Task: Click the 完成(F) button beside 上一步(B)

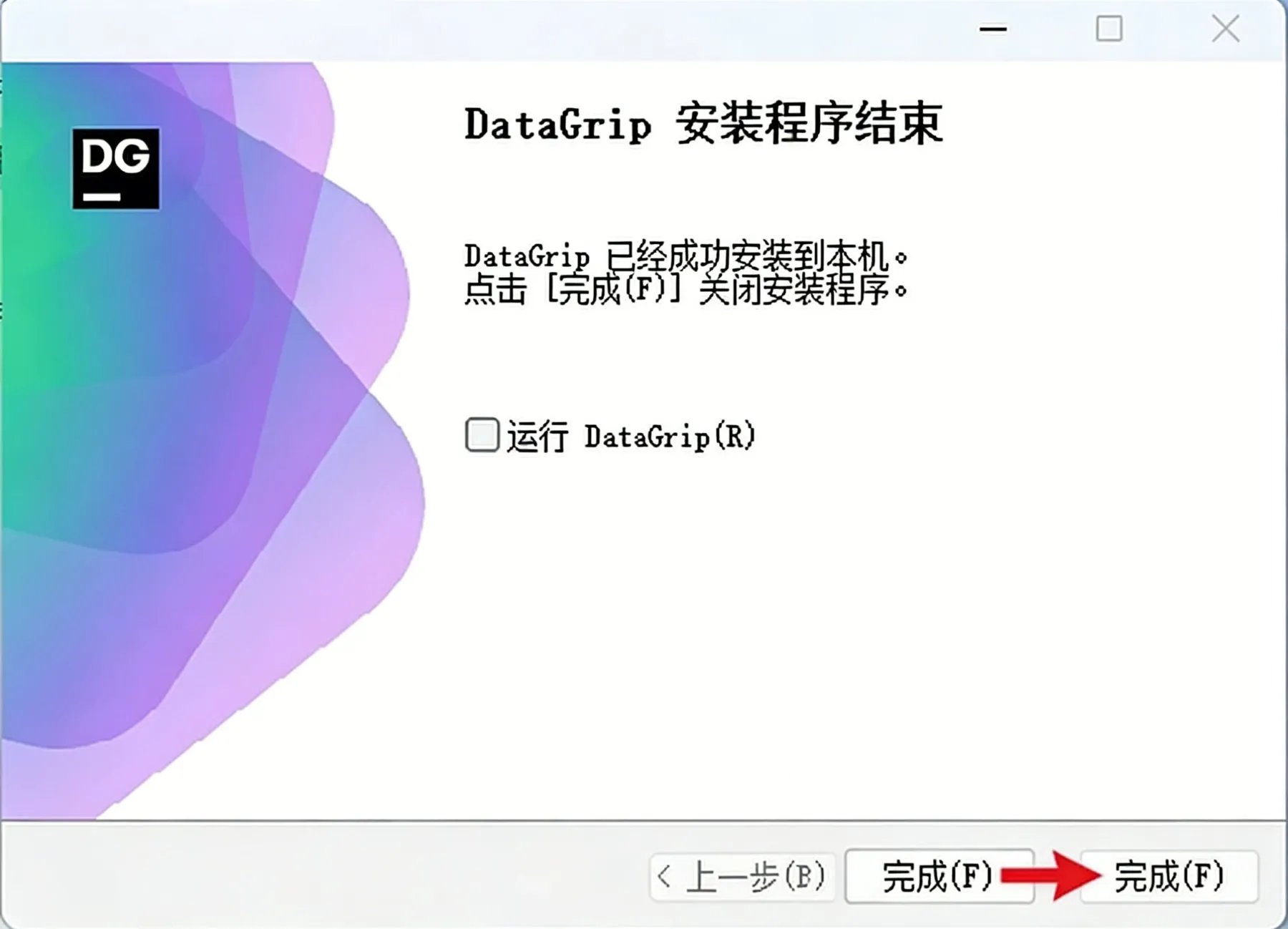Action: coord(939,877)
